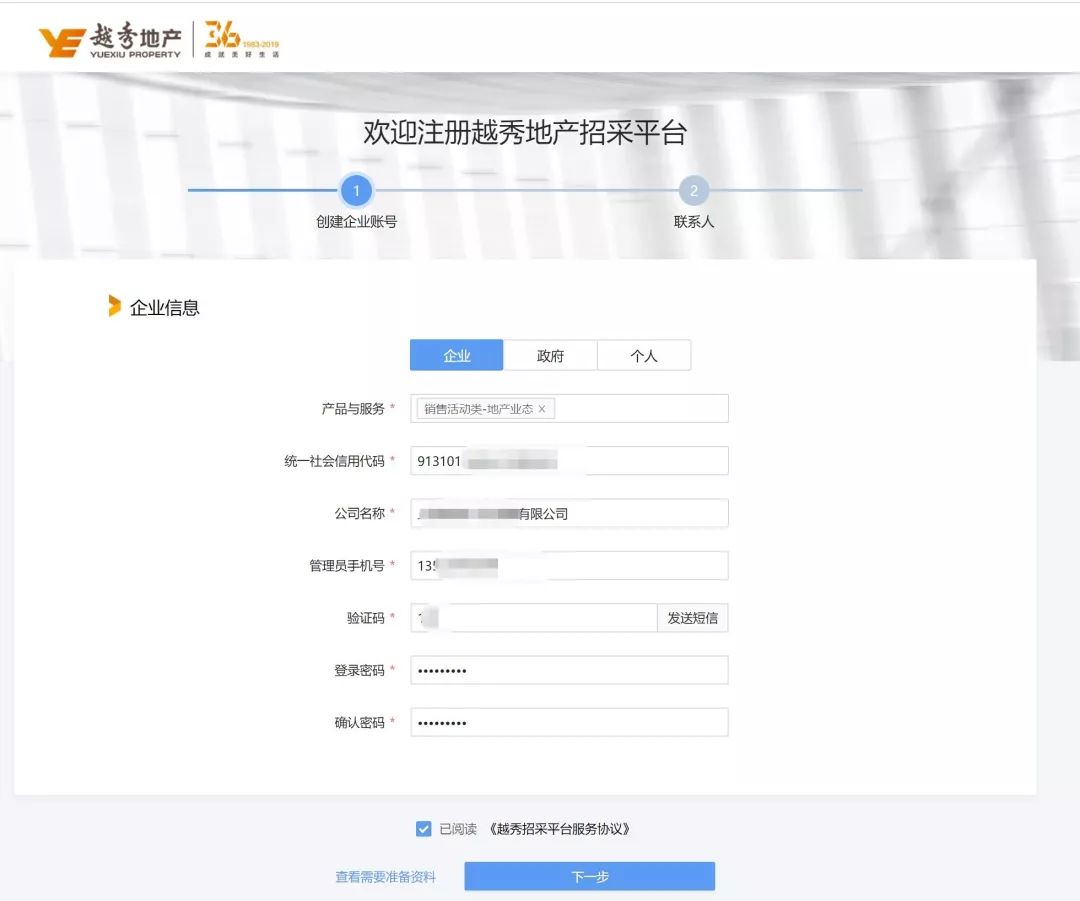Remove the 销售活动类-地产业态 tag
Image resolution: width=1080 pixels, height=901 pixels.
click(542, 409)
